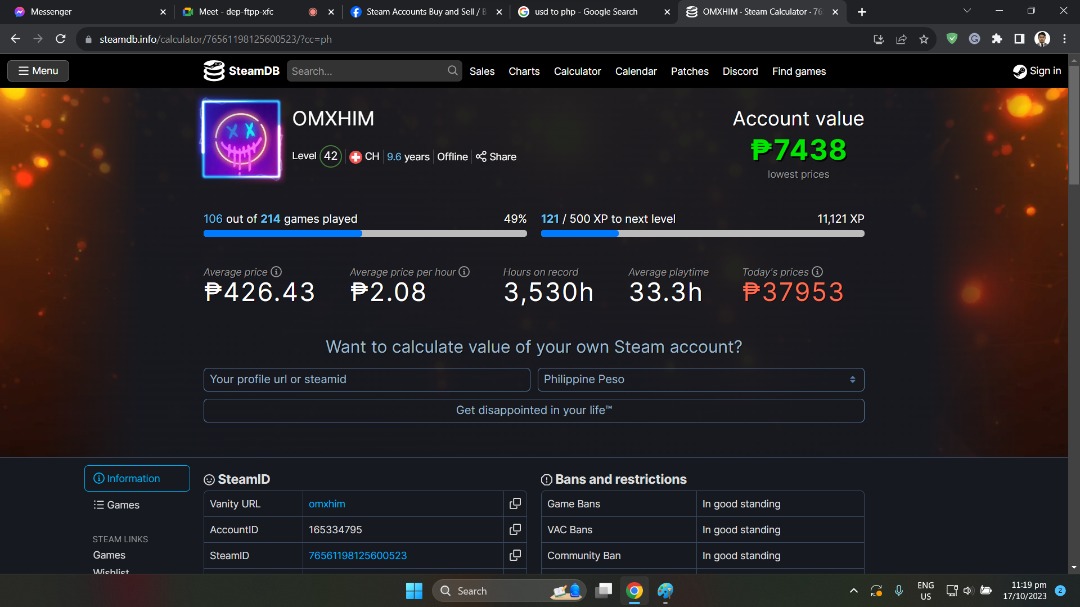This screenshot has height=607, width=1080.
Task: Open a new browser tab
Action: pyautogui.click(x=862, y=12)
